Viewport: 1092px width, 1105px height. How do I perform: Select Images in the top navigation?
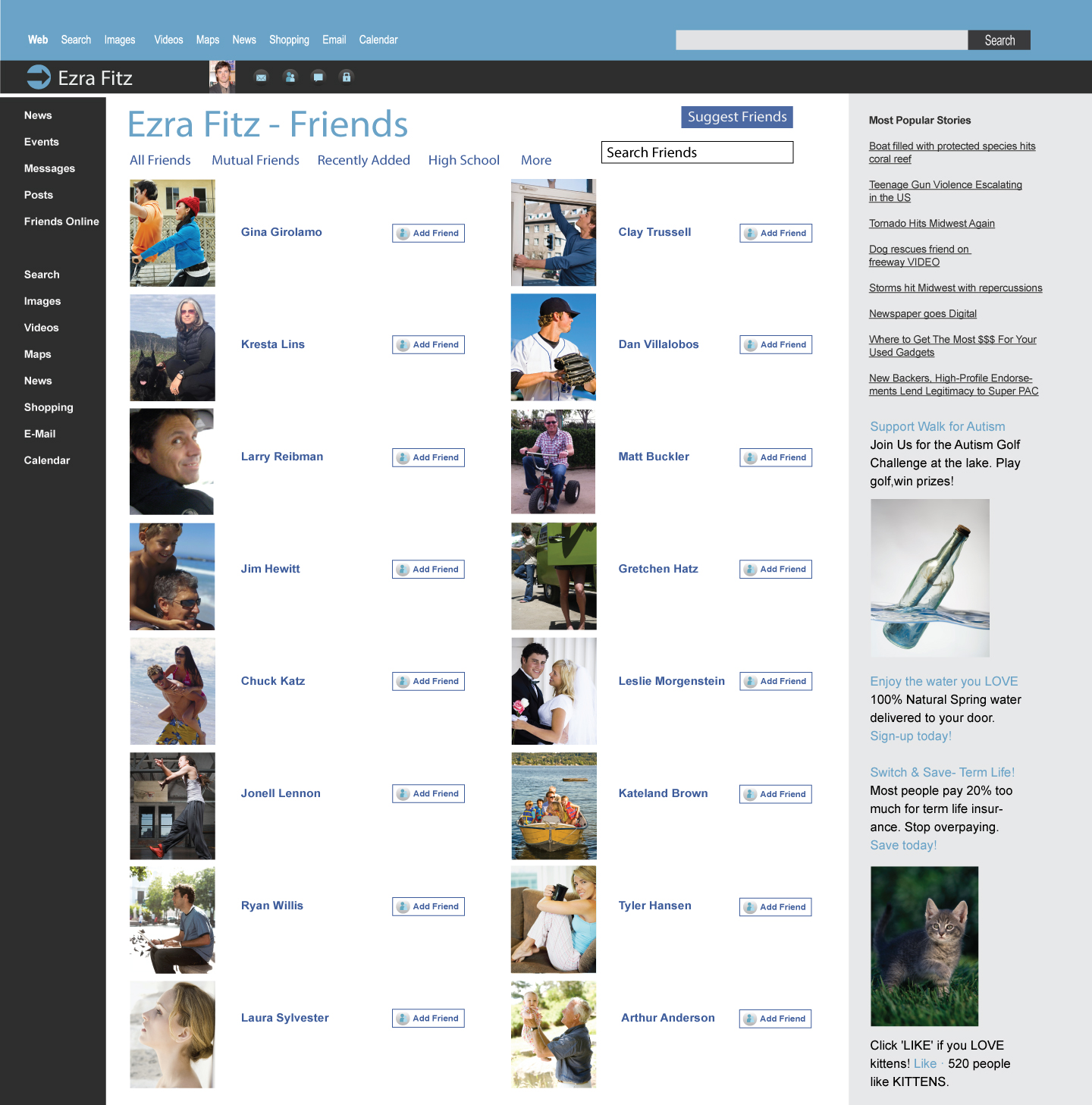point(120,39)
